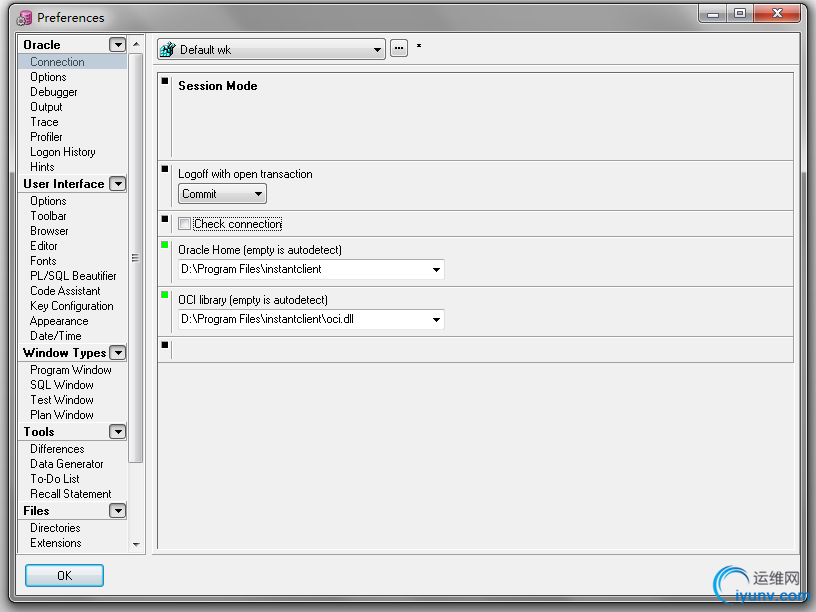Open the Code Assistant preferences page

[x=65, y=291]
